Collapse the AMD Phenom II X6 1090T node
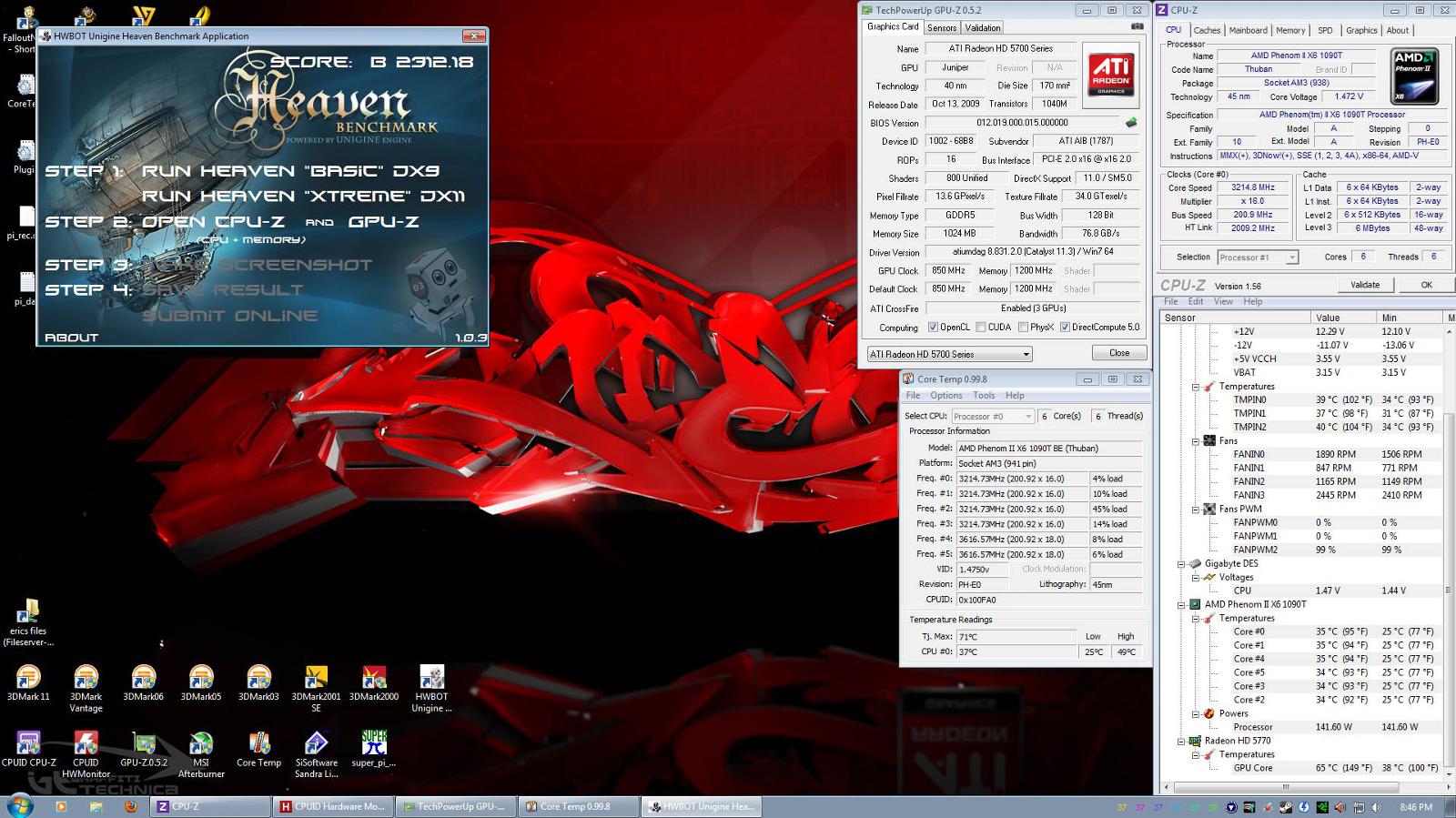1456x818 pixels. tap(1182, 605)
